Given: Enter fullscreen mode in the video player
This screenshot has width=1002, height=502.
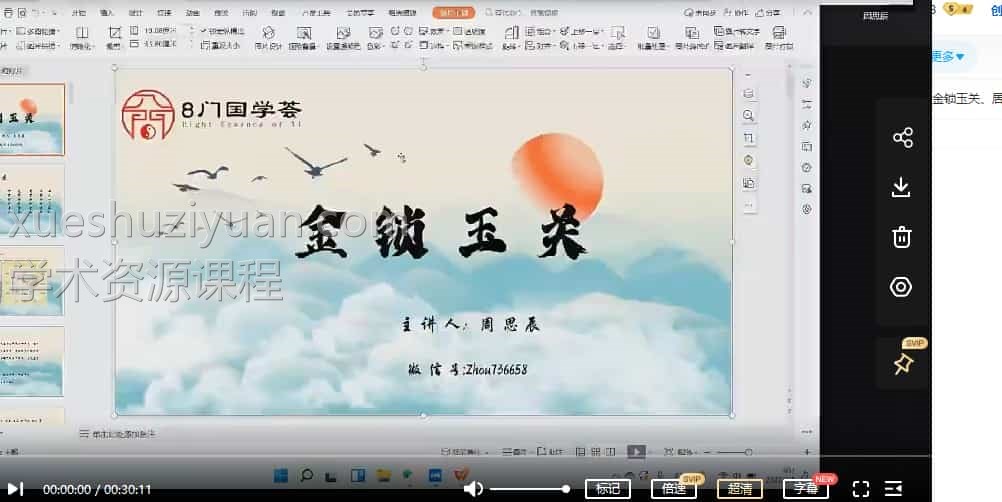Looking at the screenshot, I should [860, 489].
